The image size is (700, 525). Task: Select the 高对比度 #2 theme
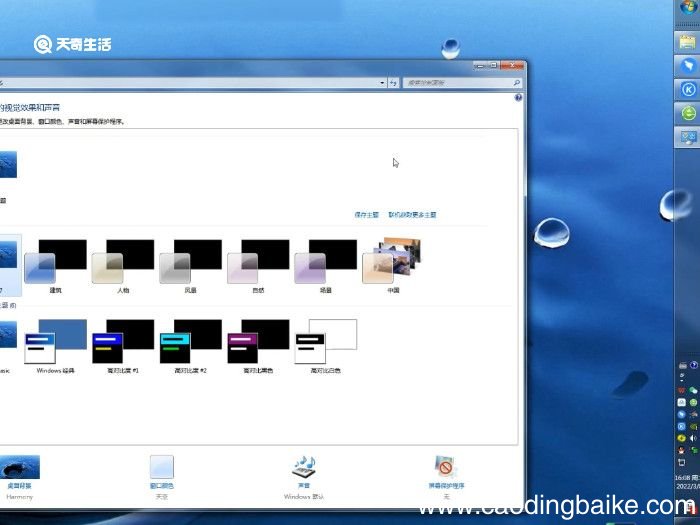(191, 346)
